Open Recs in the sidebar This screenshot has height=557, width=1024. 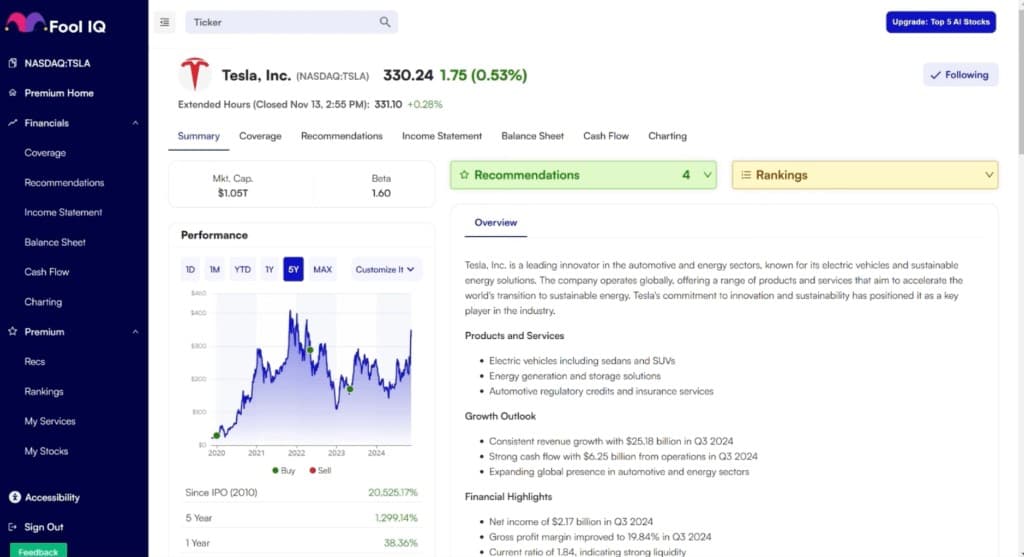[x=35, y=361]
